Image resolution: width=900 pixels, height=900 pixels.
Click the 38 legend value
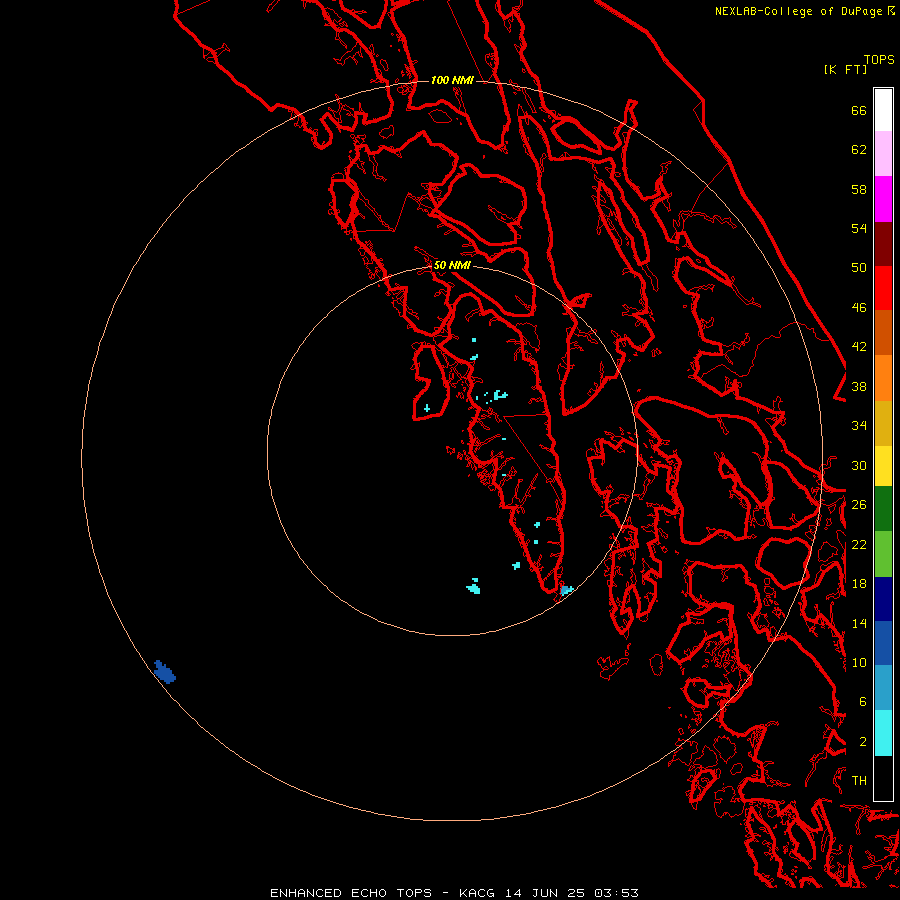859,386
